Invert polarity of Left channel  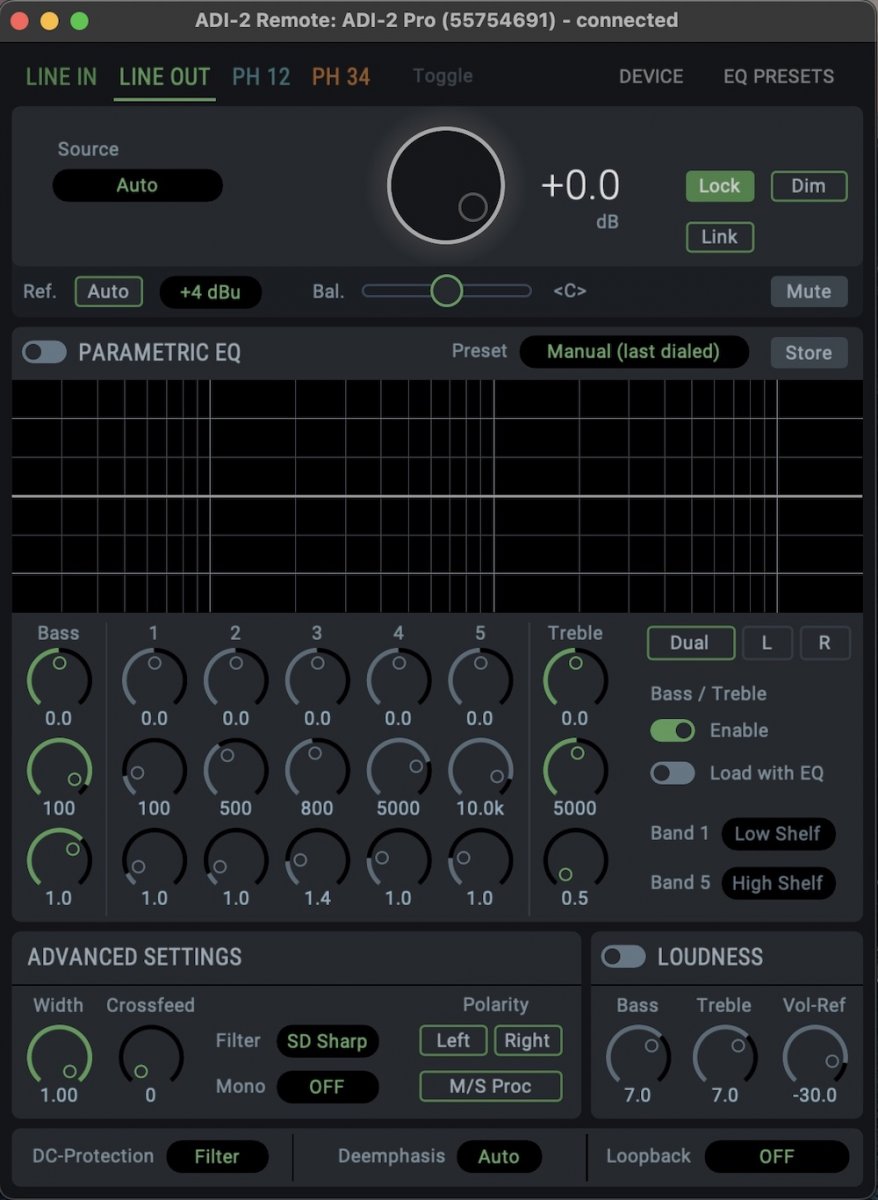point(453,1040)
